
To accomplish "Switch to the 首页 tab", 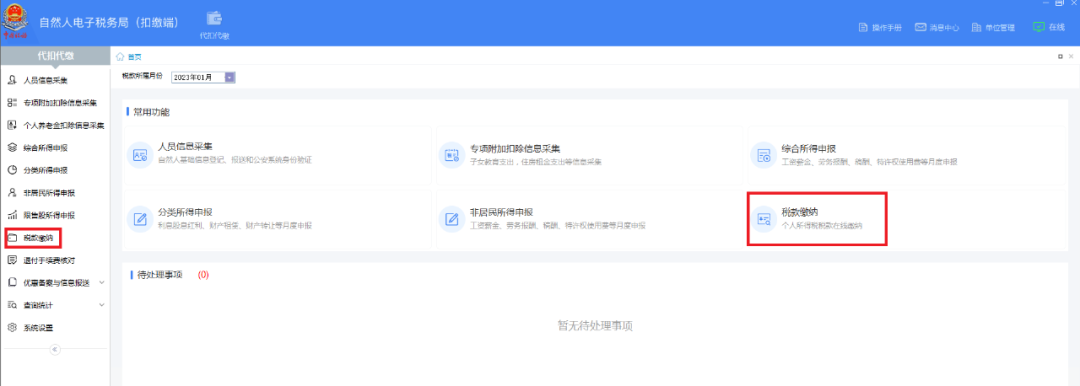I will click(x=129, y=57).
